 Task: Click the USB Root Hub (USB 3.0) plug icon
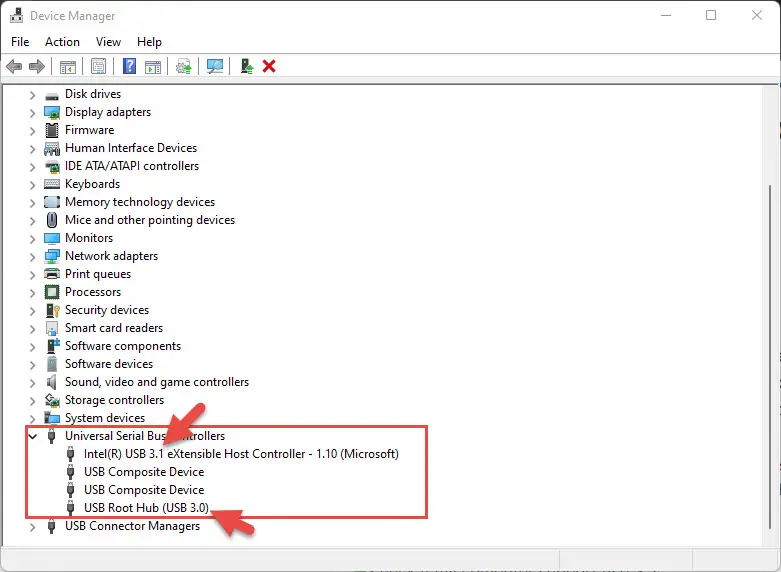coord(70,508)
